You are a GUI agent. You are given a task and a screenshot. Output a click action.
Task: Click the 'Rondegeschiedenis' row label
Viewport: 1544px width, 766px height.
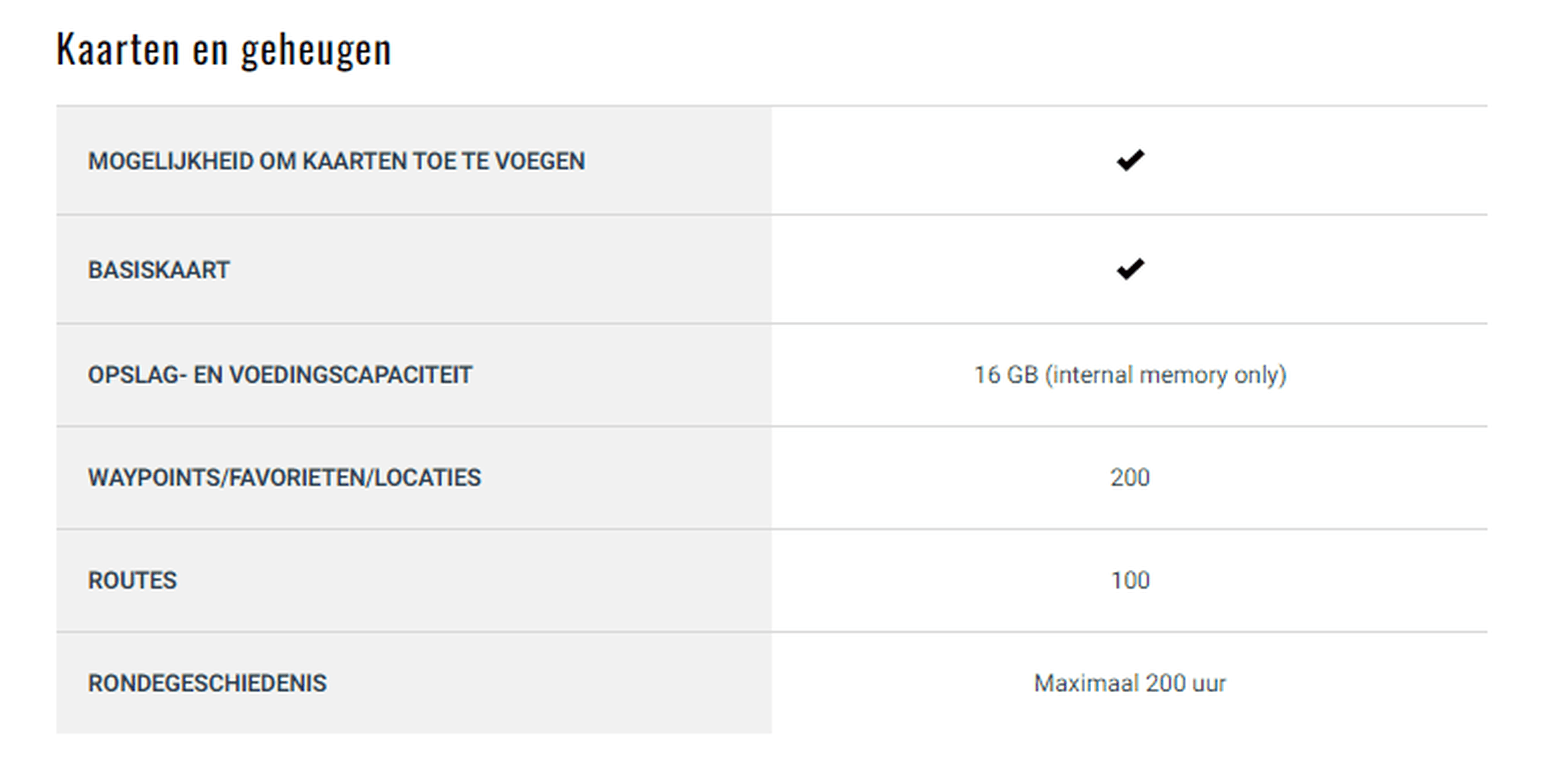click(207, 684)
